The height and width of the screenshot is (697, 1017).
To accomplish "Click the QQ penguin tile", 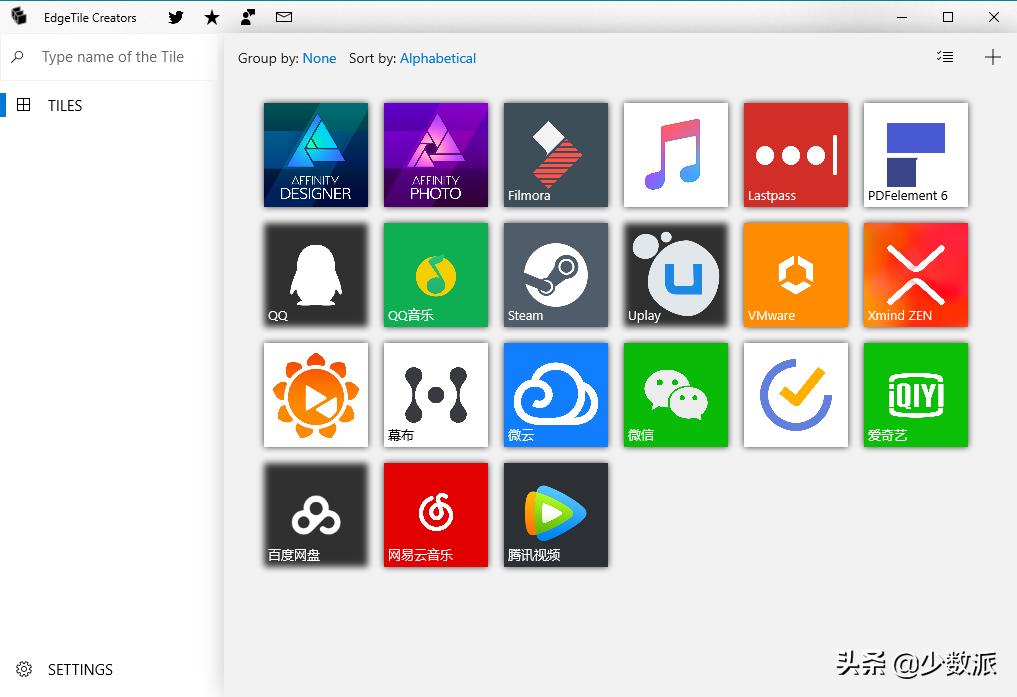I will pyautogui.click(x=316, y=275).
